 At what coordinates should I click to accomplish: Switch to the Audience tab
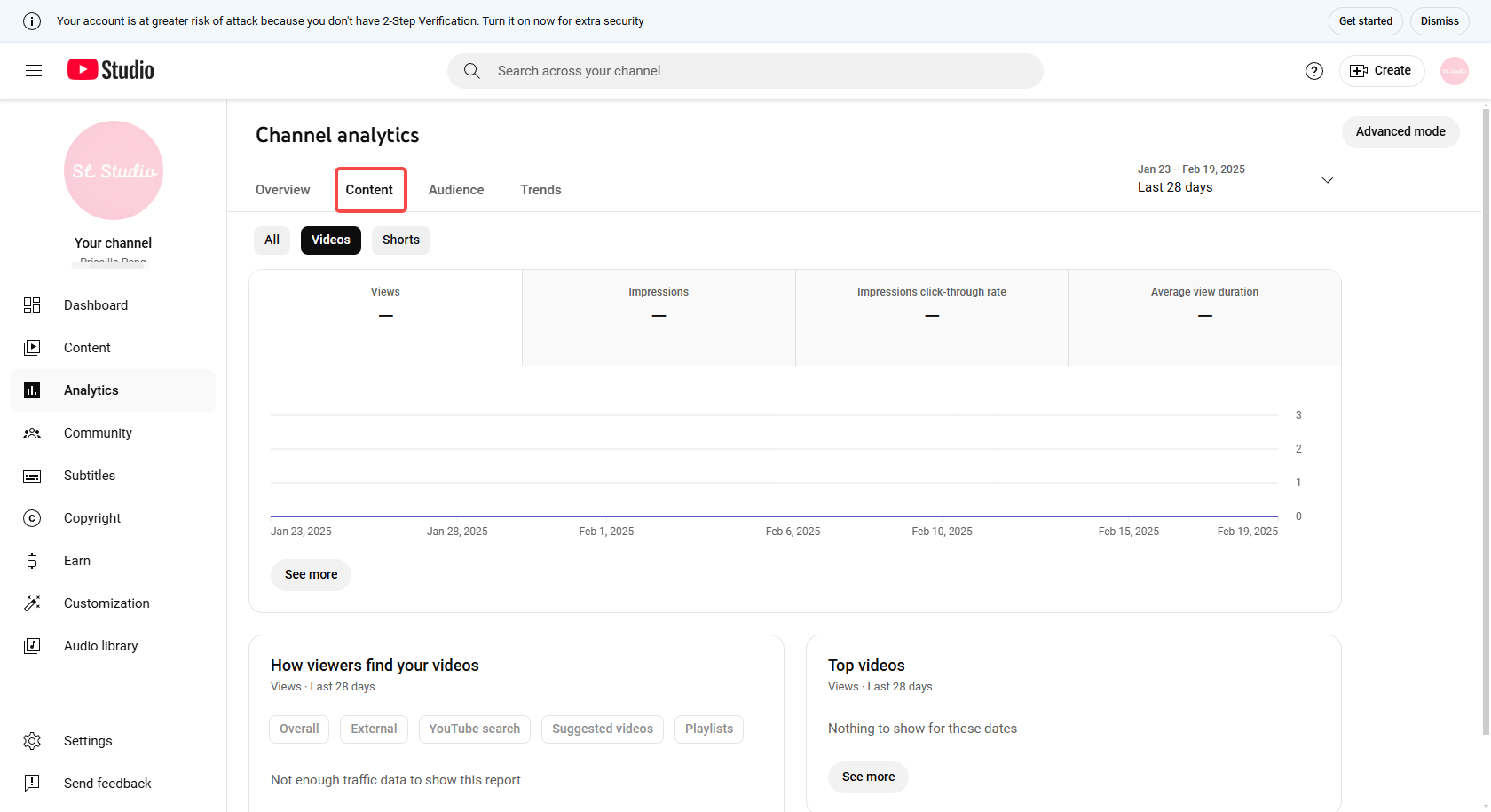[x=456, y=190]
